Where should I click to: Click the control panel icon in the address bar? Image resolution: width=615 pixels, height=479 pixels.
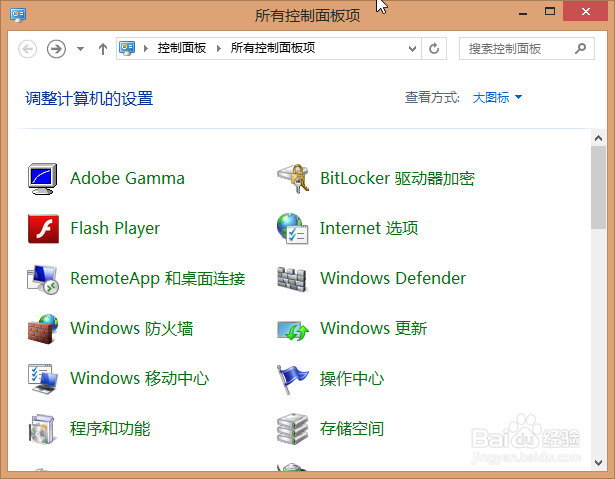[x=127, y=48]
